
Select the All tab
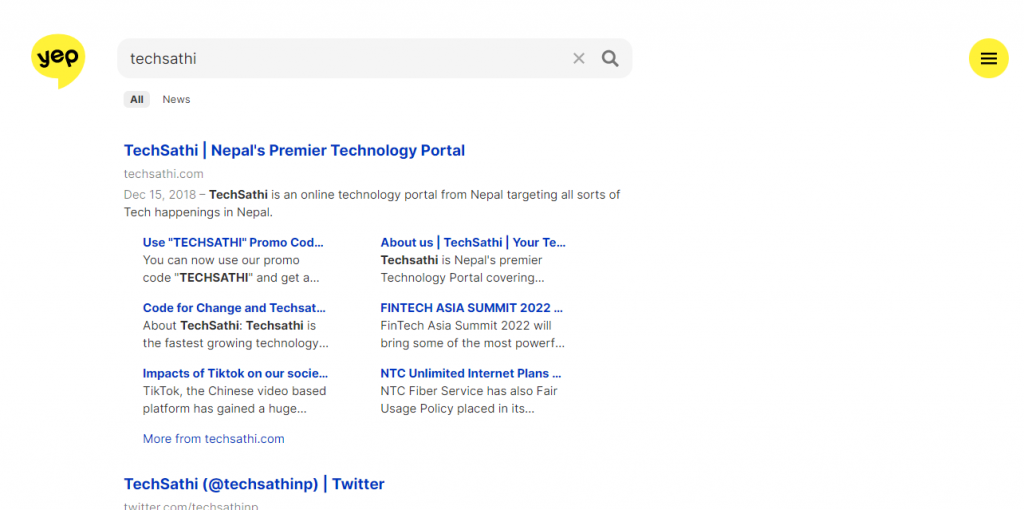point(136,99)
